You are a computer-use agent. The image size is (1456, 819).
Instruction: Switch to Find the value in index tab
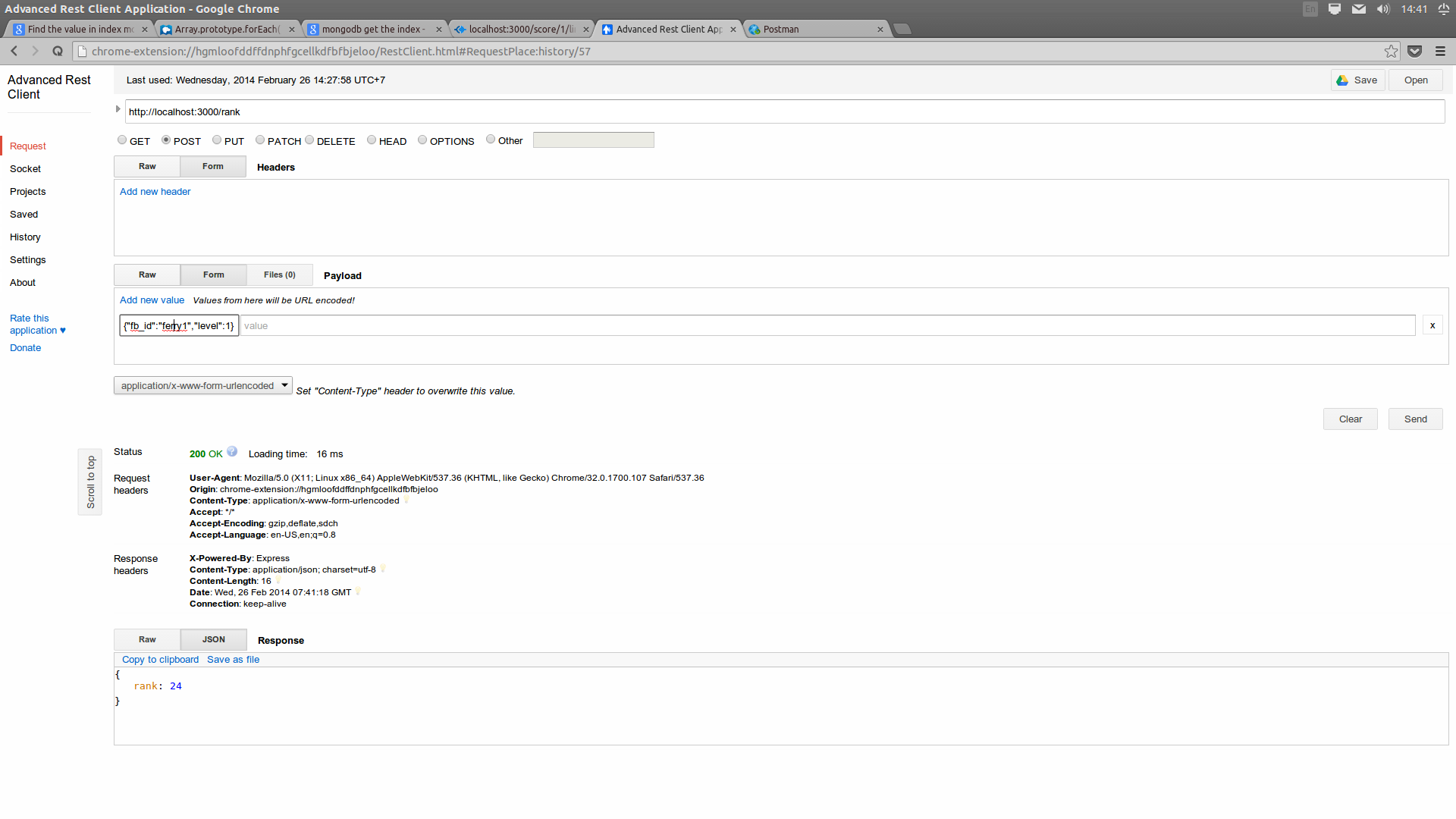tap(80, 30)
